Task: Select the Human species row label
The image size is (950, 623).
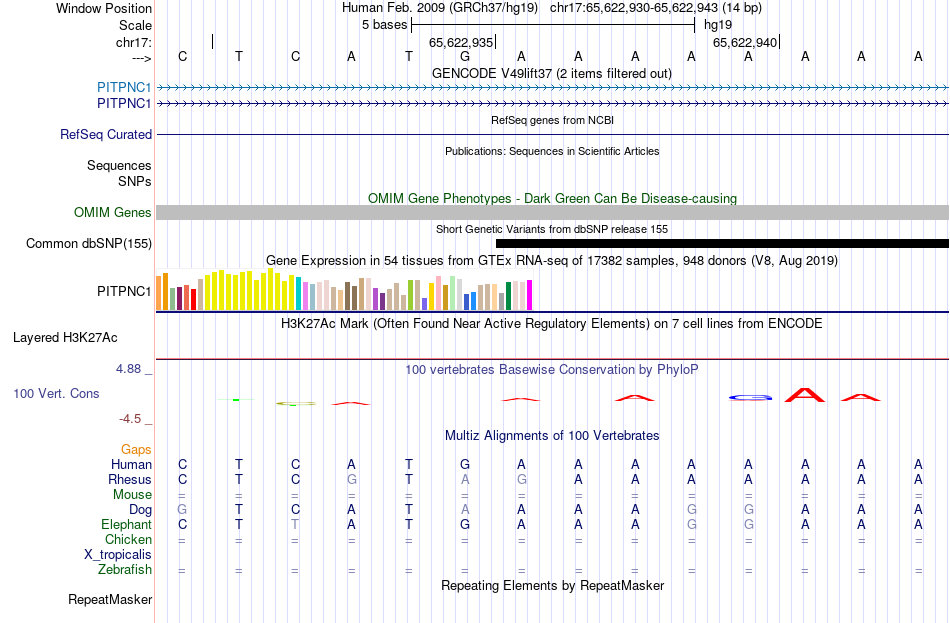Action: (131, 465)
